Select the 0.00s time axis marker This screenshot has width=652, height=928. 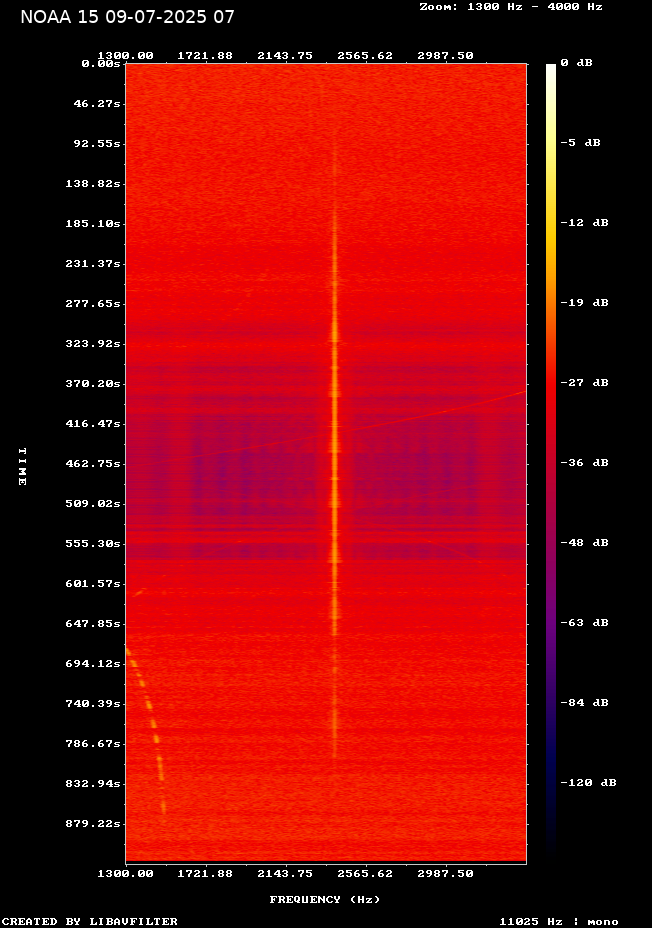point(101,63)
